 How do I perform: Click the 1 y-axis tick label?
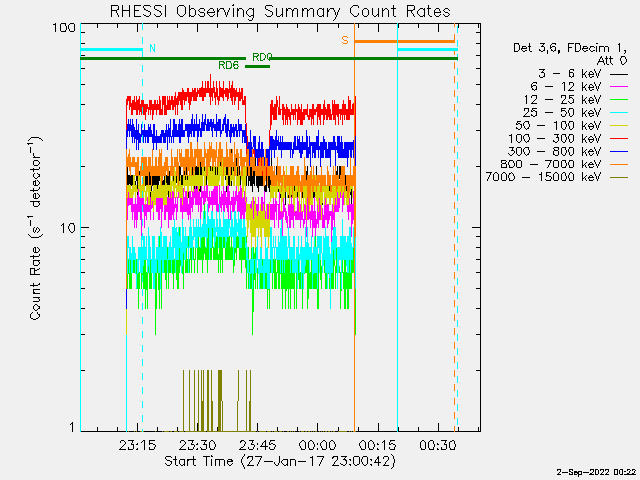(72, 427)
